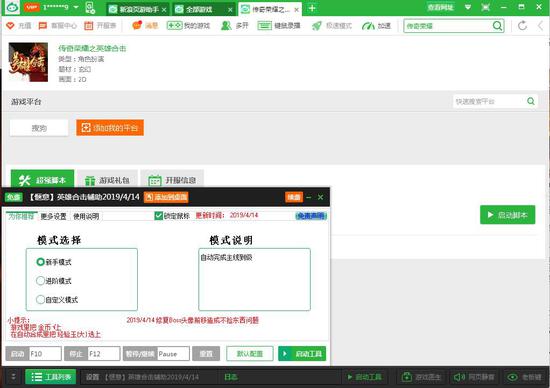
Task: Select the 搜狗 platform button
Action: (x=39, y=128)
